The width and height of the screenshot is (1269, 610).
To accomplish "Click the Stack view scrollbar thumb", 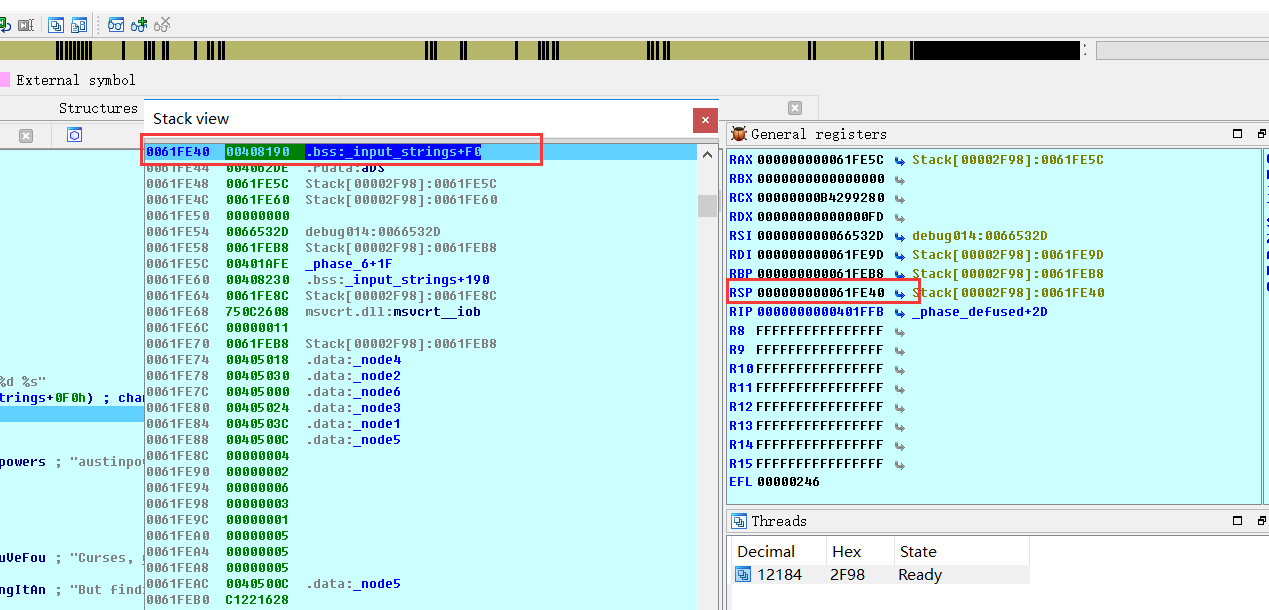I will coord(708,205).
